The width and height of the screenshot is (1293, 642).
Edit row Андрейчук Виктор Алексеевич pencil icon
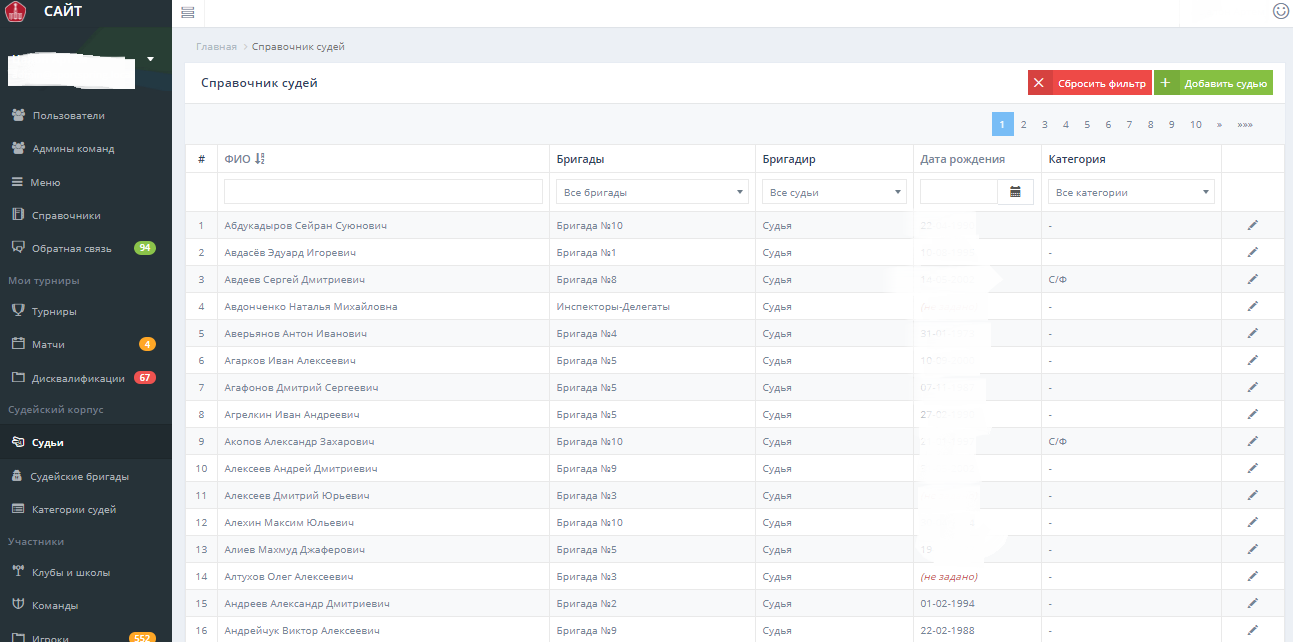1253,630
